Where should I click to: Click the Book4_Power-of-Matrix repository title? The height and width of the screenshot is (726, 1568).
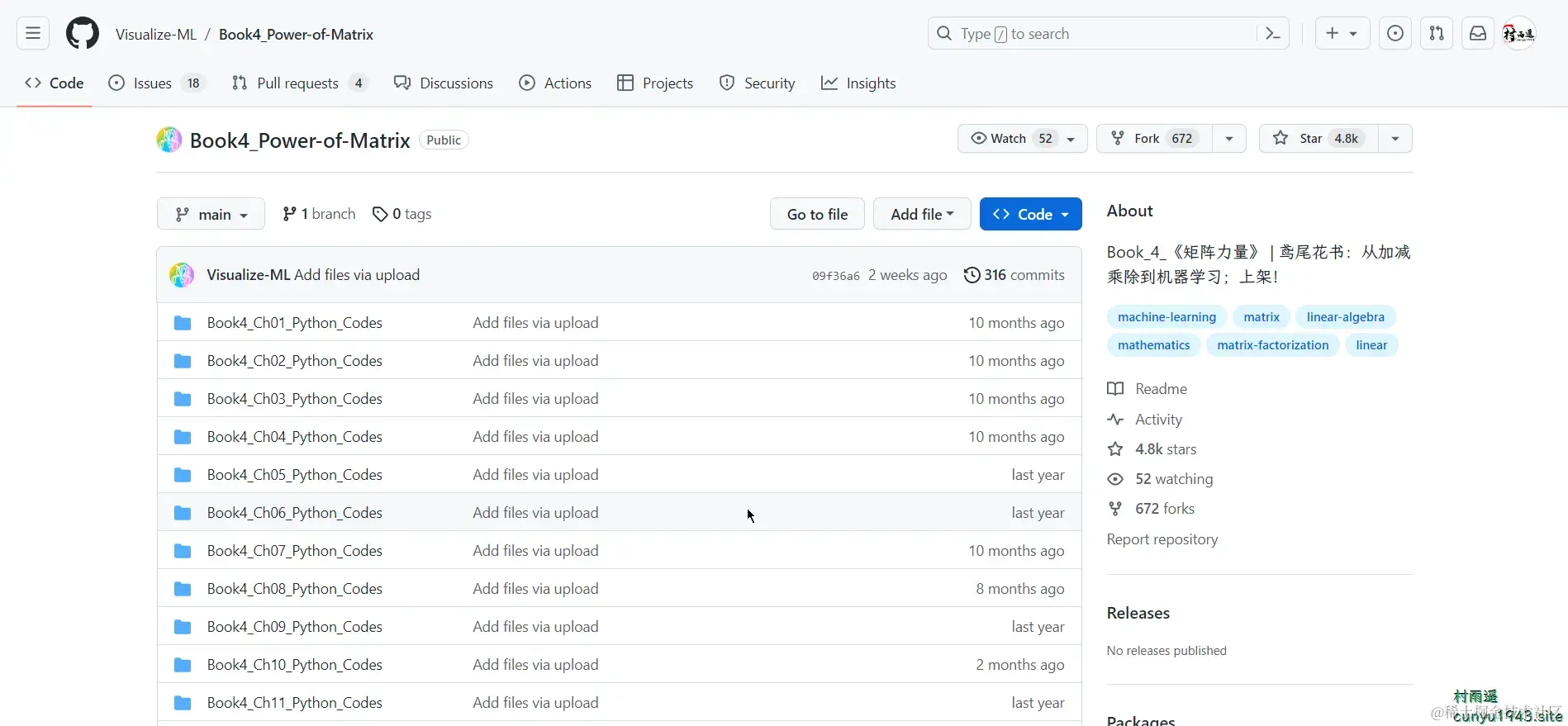coord(300,140)
